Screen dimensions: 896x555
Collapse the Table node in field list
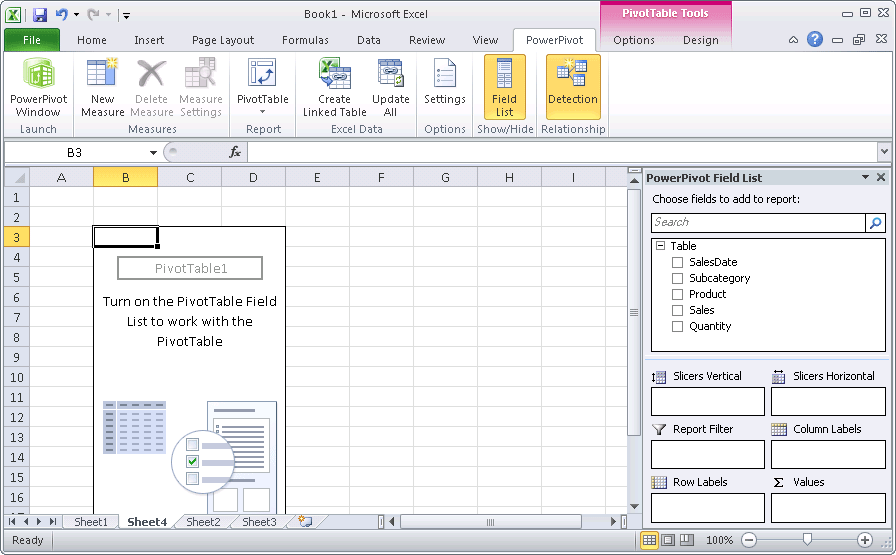tap(661, 246)
